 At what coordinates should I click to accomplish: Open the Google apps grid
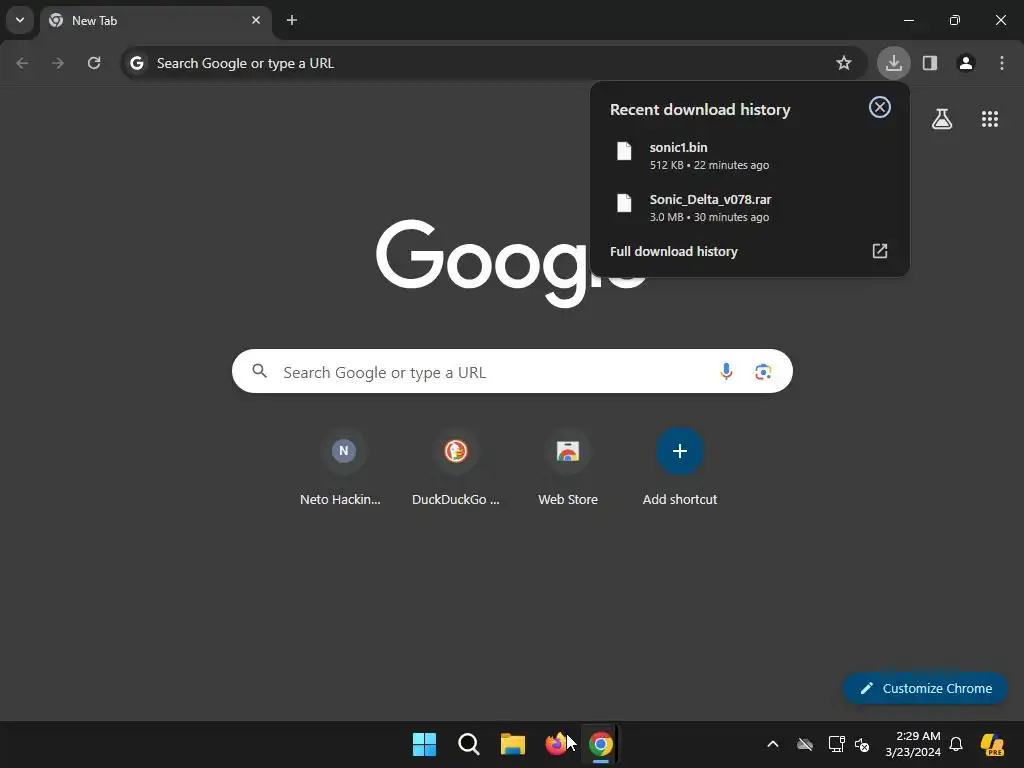[x=990, y=119]
